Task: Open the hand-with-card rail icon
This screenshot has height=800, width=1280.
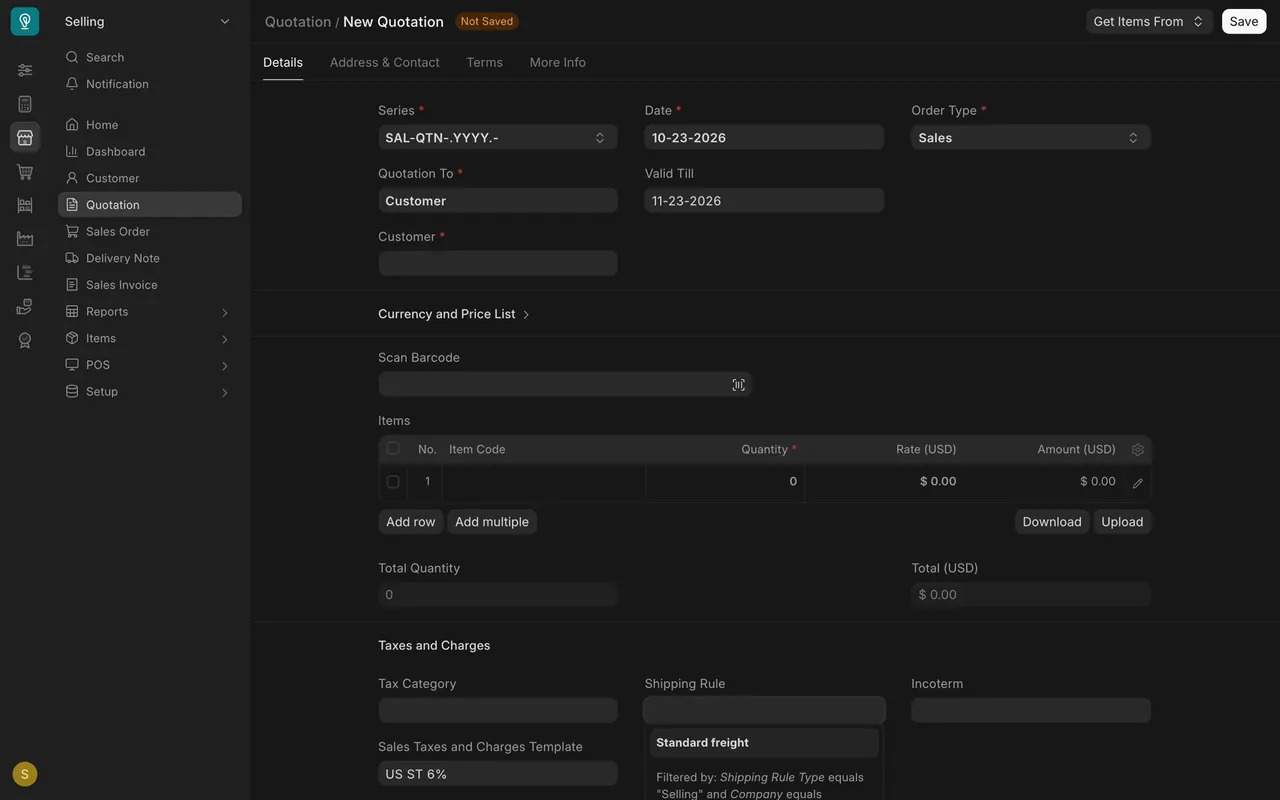Action: click(x=25, y=307)
